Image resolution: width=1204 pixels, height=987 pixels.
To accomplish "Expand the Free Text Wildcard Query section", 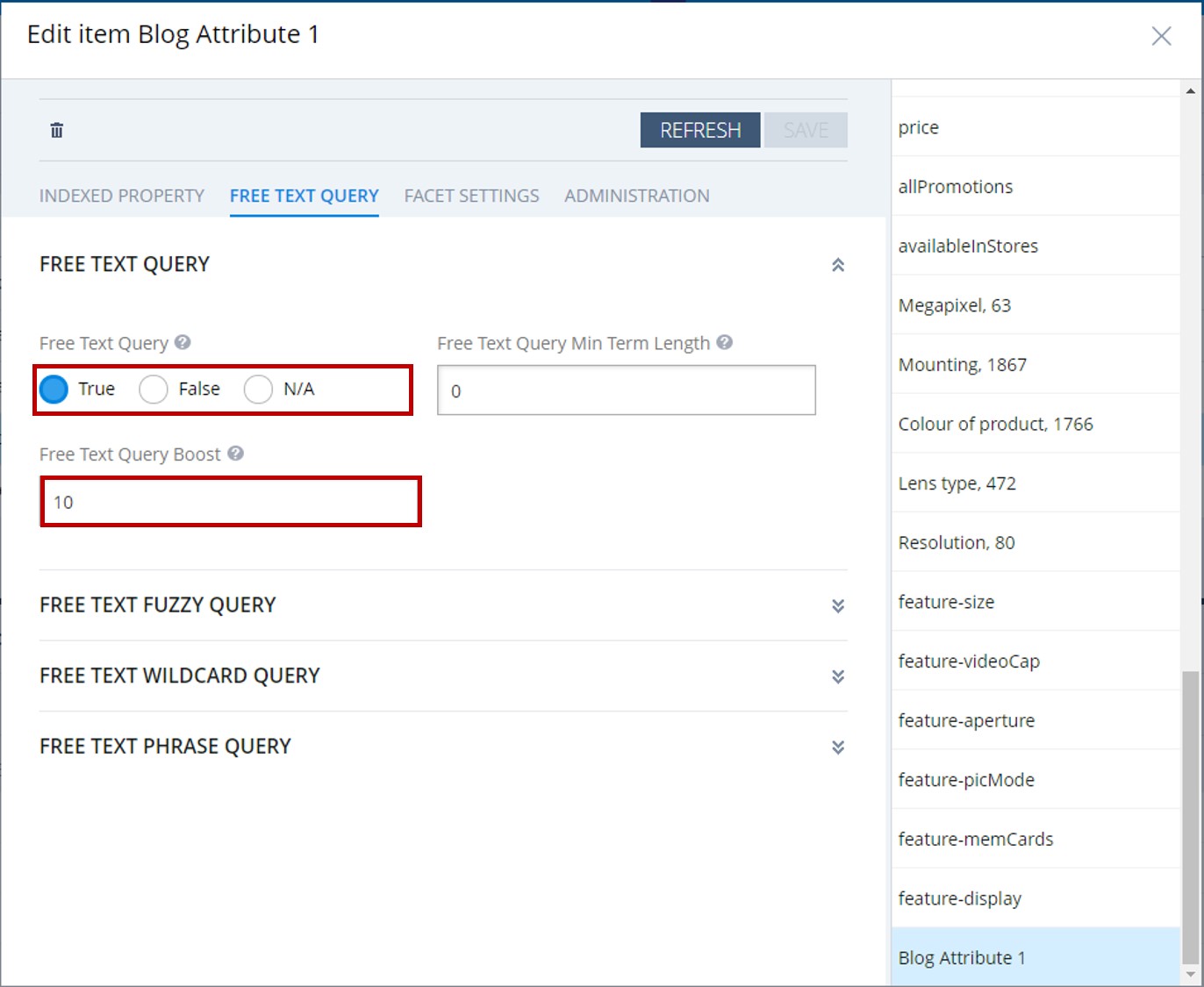I will coord(838,676).
